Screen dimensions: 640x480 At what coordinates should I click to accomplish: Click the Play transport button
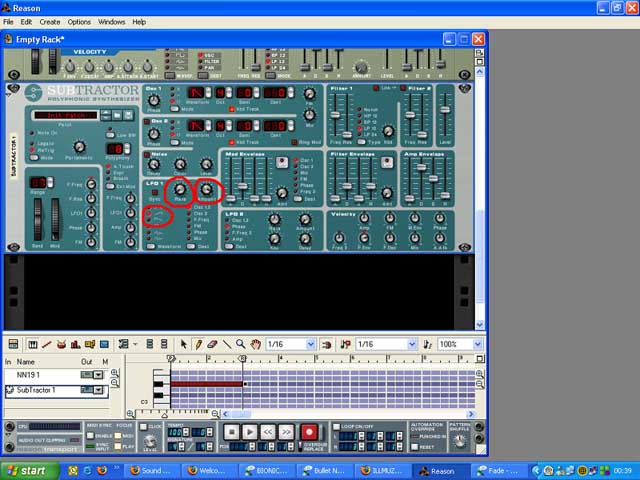tap(249, 432)
